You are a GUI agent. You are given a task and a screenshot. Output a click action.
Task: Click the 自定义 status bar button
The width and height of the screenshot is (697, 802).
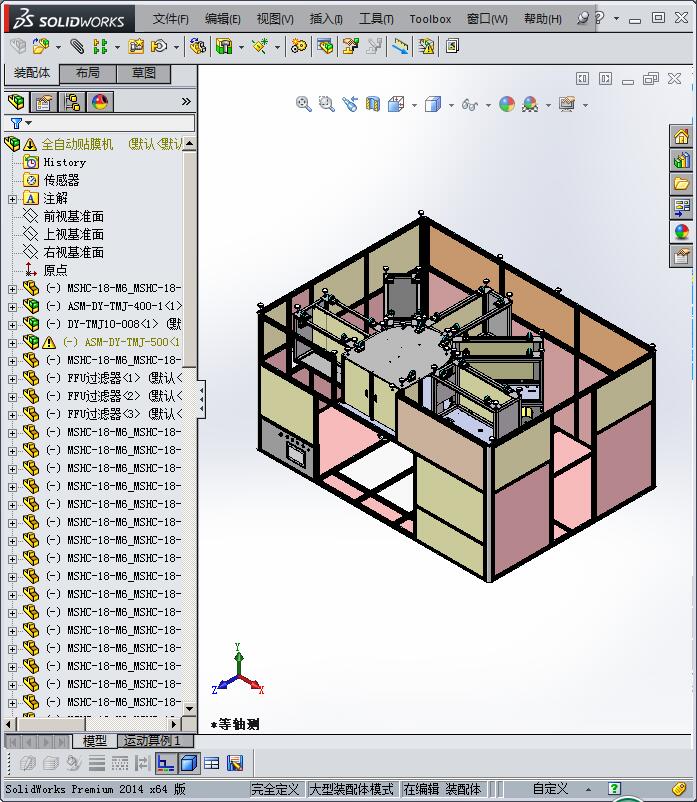pos(550,789)
